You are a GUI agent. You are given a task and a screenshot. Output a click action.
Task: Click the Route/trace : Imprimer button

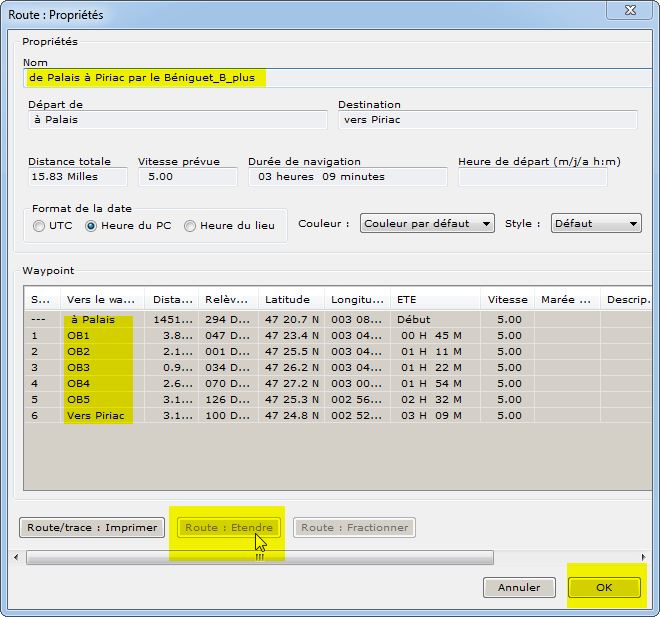(92, 528)
